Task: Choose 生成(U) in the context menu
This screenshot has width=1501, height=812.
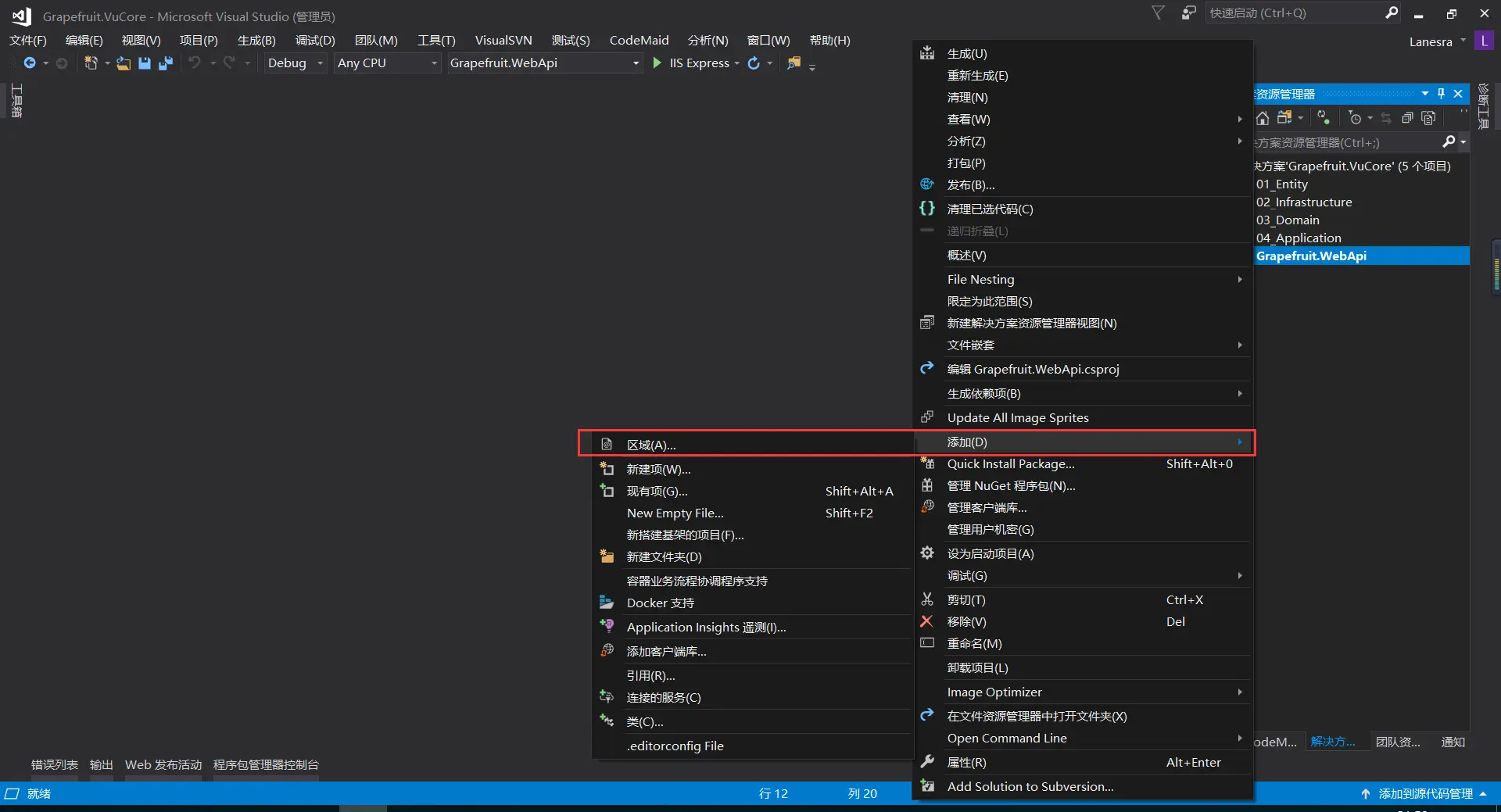Action: click(1083, 54)
